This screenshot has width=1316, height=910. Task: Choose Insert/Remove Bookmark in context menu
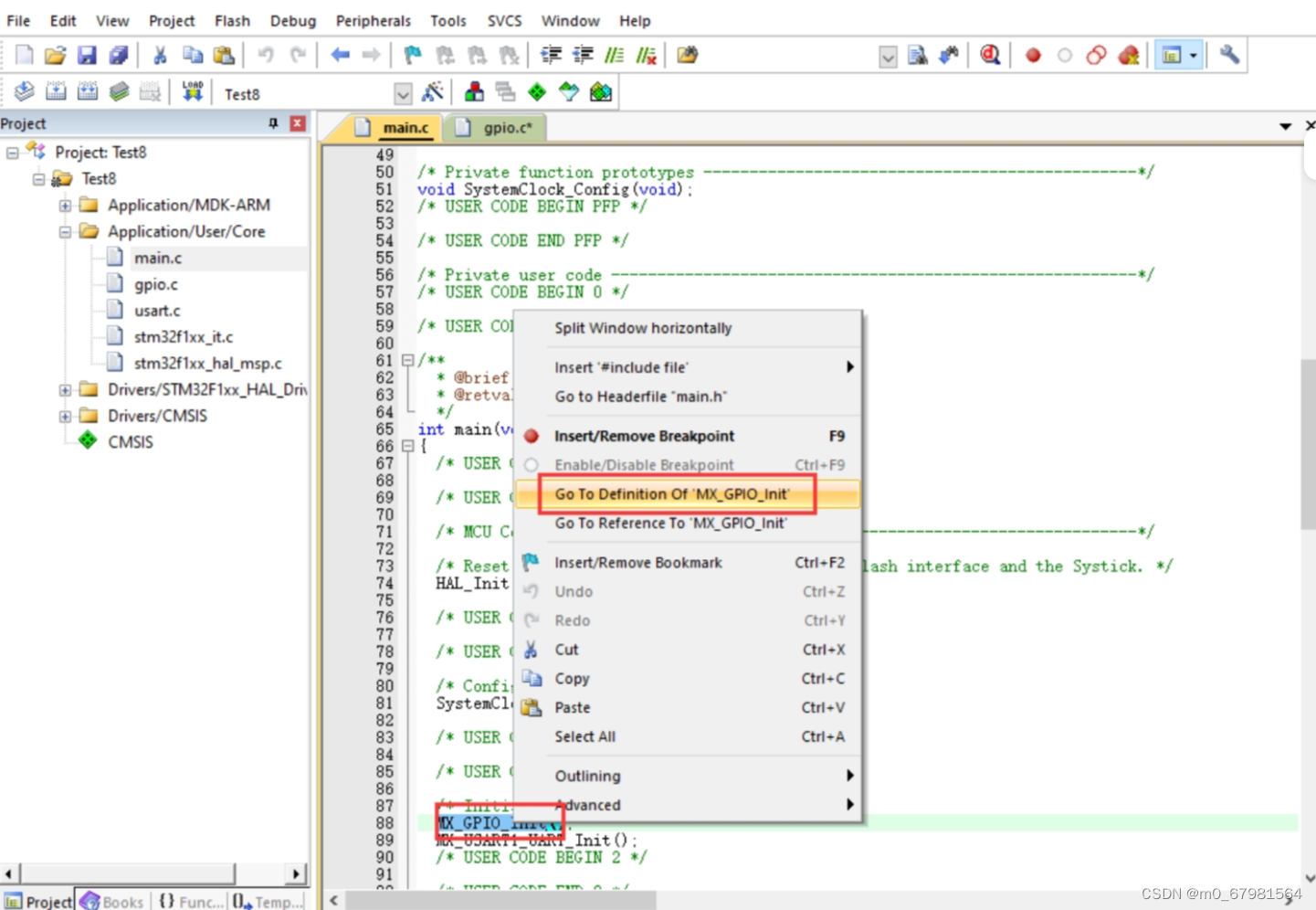[688, 563]
